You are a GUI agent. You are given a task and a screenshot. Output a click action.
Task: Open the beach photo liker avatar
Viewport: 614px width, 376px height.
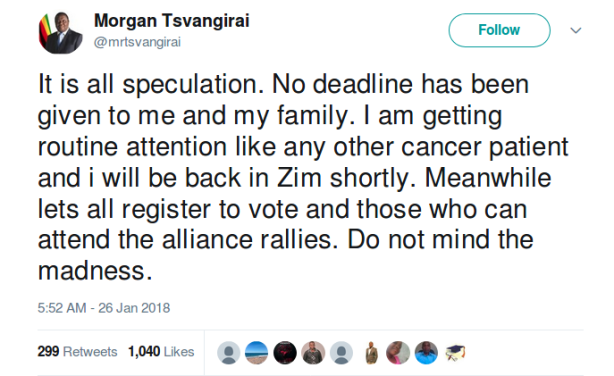click(256, 352)
